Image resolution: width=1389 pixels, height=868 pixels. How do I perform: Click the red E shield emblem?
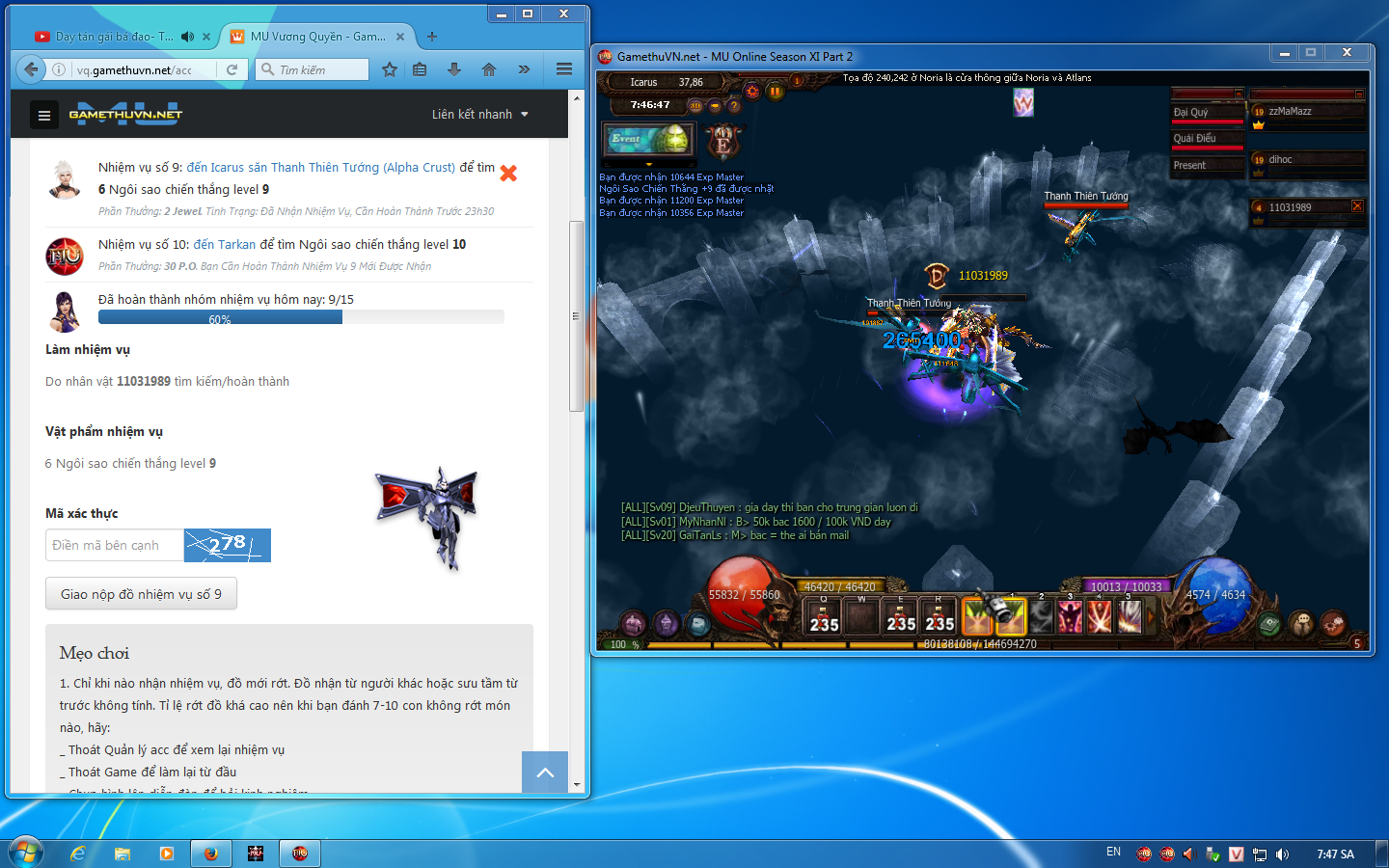pos(723,142)
